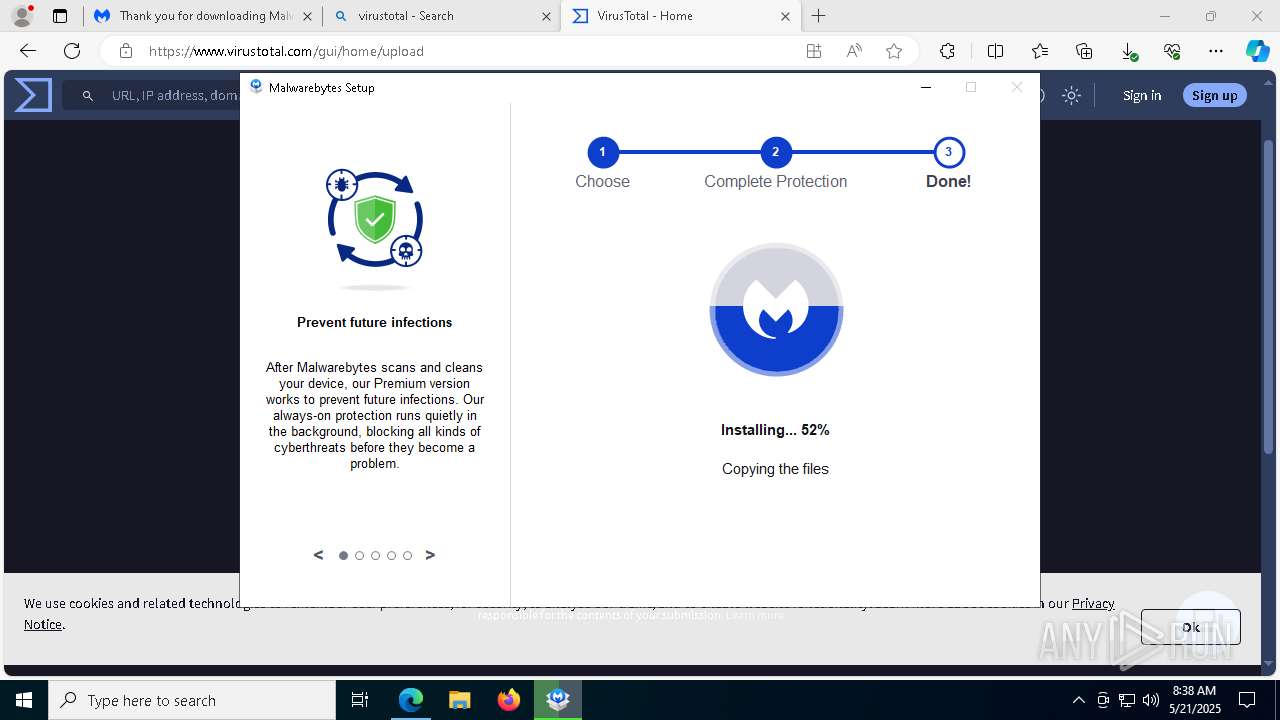Toggle Edge split screen
This screenshot has height=720, width=1280.
995,51
